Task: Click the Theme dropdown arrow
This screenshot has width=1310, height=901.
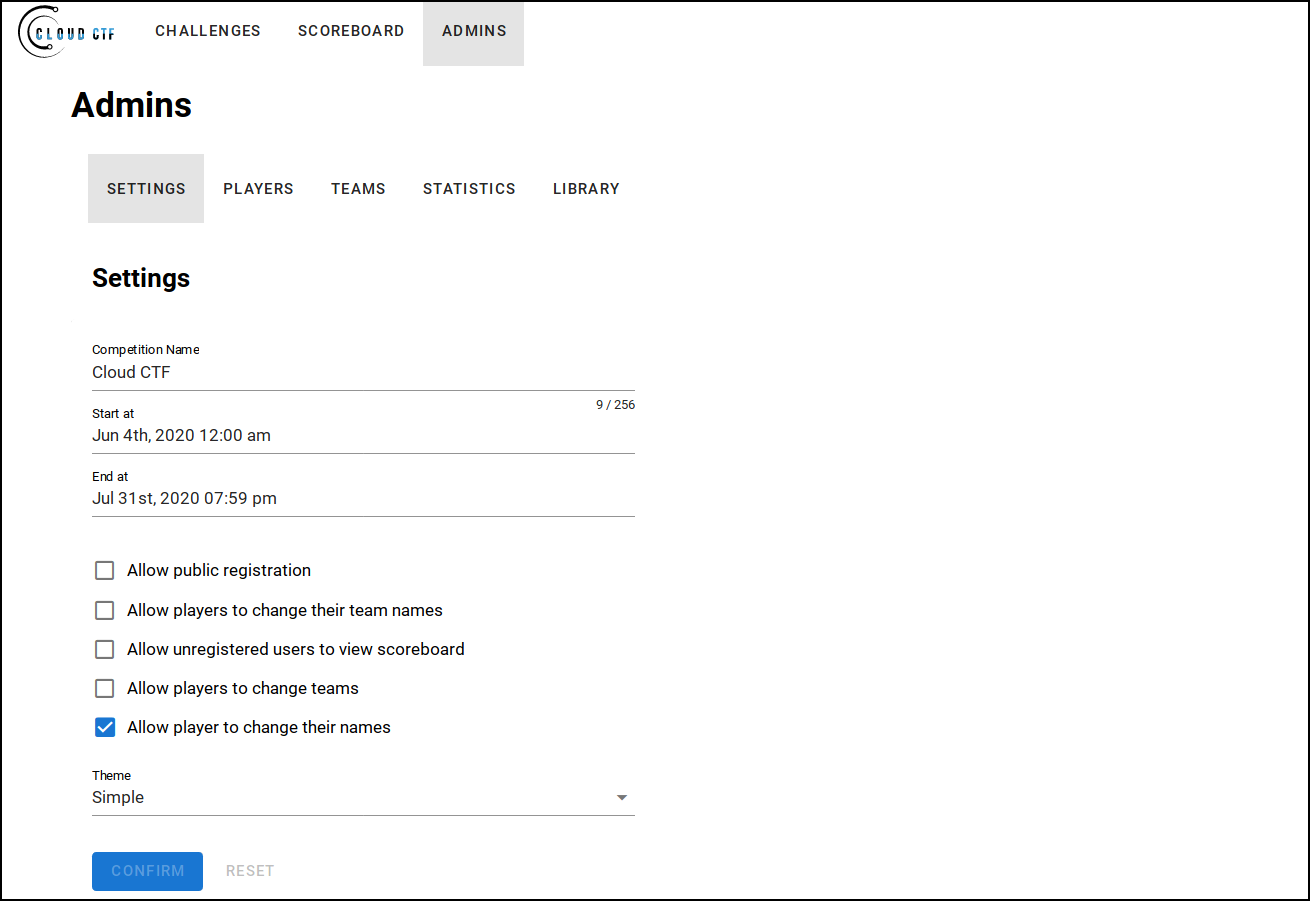Action: (622, 797)
